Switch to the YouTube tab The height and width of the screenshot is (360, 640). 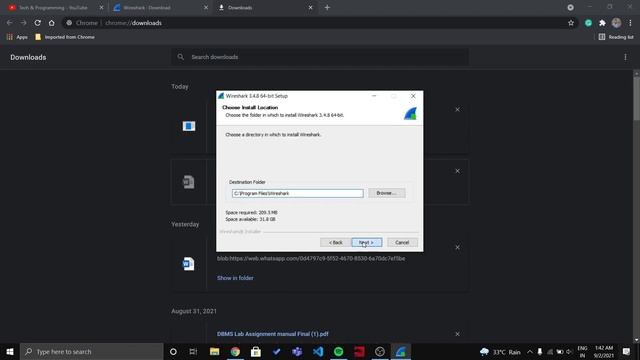53,7
